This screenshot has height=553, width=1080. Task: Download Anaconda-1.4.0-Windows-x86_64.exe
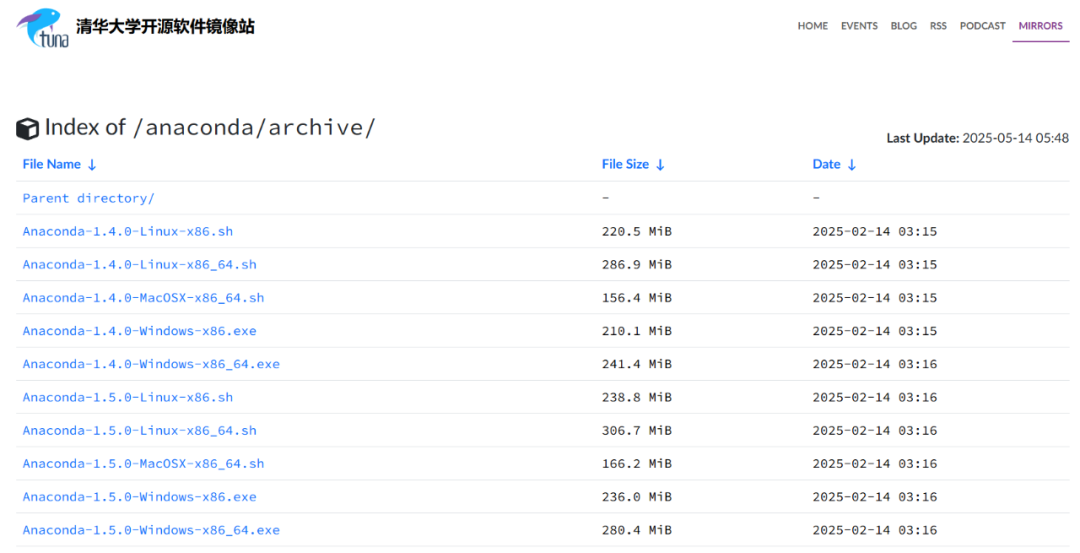[x=151, y=364]
